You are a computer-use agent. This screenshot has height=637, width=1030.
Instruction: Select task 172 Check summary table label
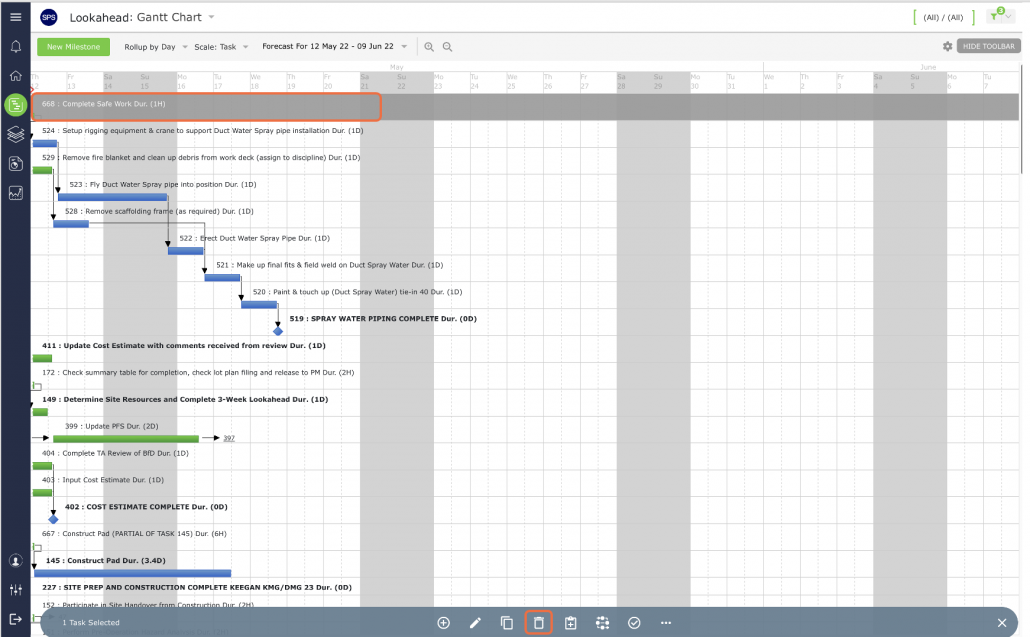pyautogui.click(x=198, y=372)
